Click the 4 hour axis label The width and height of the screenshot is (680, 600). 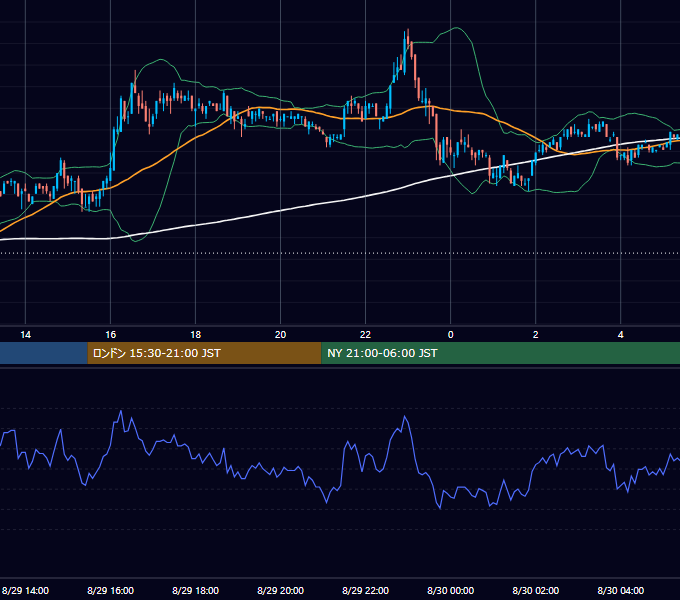(621, 335)
